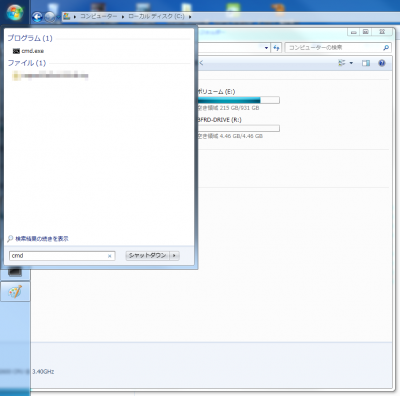
Task: Expand the shutdown options arrow
Action: coord(174,256)
